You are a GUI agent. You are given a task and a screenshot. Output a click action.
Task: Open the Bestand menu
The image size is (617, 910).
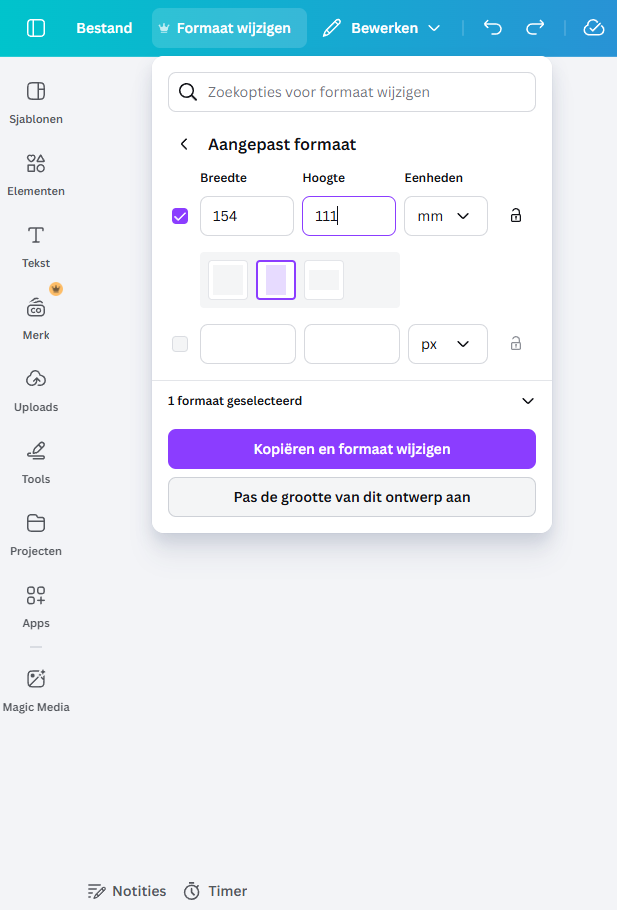(103, 28)
